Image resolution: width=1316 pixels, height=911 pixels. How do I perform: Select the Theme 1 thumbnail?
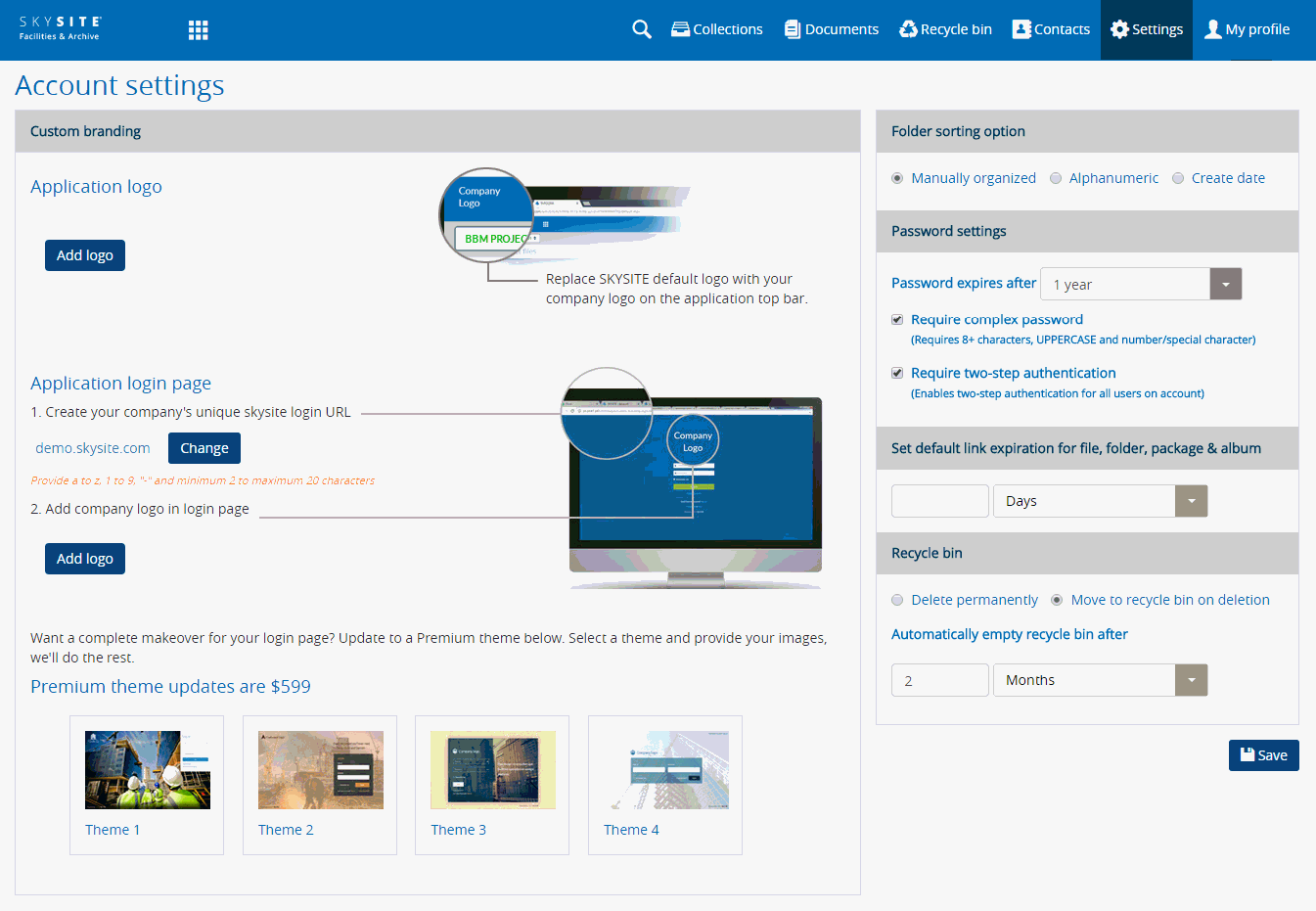pos(148,770)
